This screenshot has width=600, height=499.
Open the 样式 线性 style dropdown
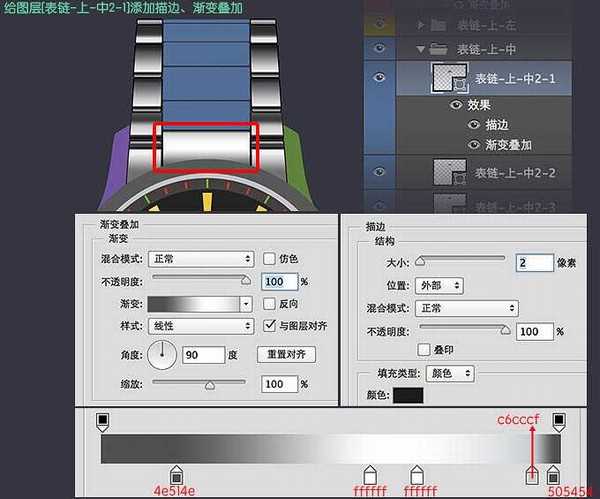click(199, 326)
